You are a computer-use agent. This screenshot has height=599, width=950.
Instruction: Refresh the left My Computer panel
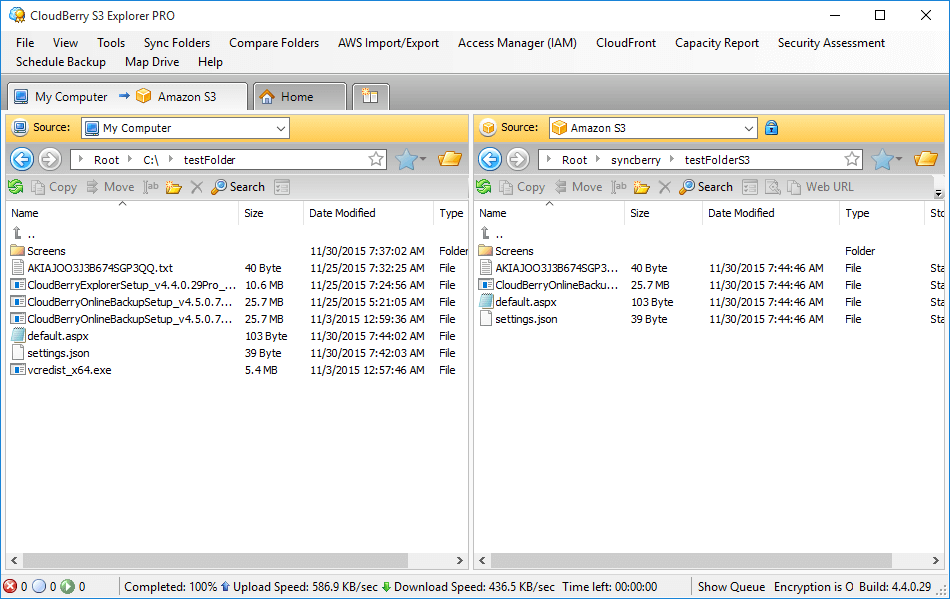pos(15,186)
